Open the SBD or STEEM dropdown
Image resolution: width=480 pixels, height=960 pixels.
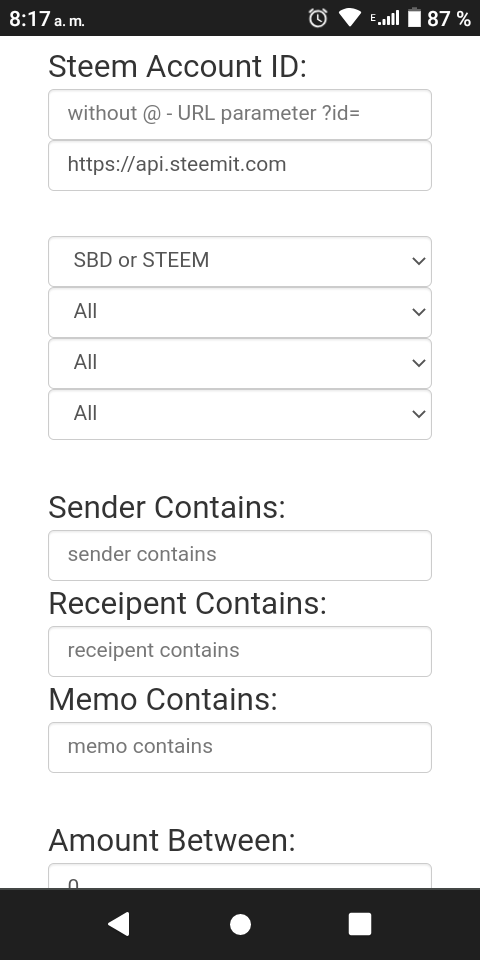click(x=240, y=261)
